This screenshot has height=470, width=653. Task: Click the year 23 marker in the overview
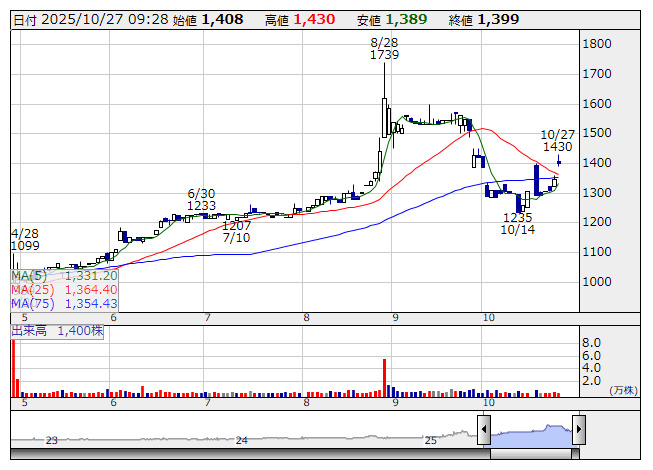coord(51,440)
